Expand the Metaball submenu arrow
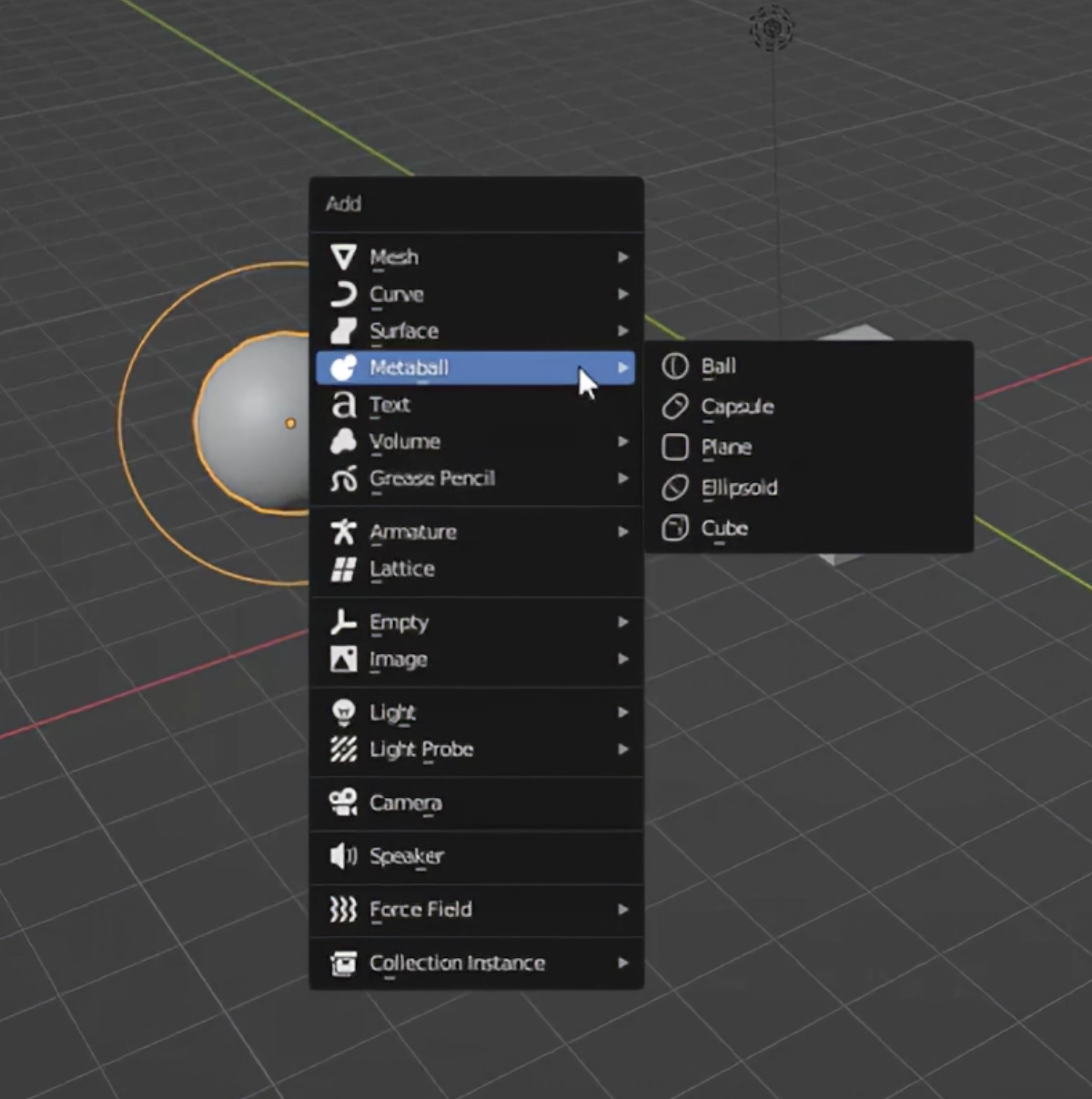The height and width of the screenshot is (1099, 1092). pyautogui.click(x=623, y=368)
